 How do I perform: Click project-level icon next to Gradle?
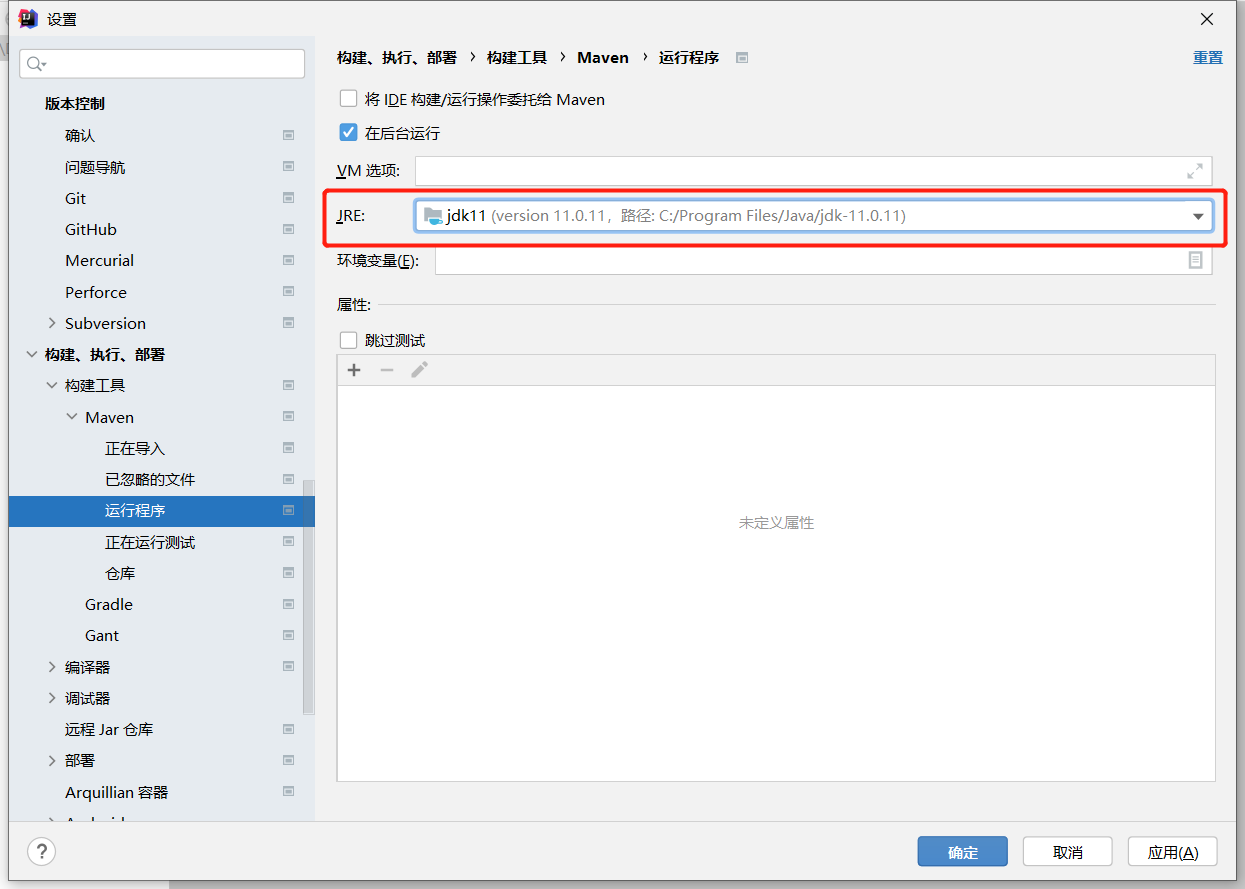[x=288, y=604]
